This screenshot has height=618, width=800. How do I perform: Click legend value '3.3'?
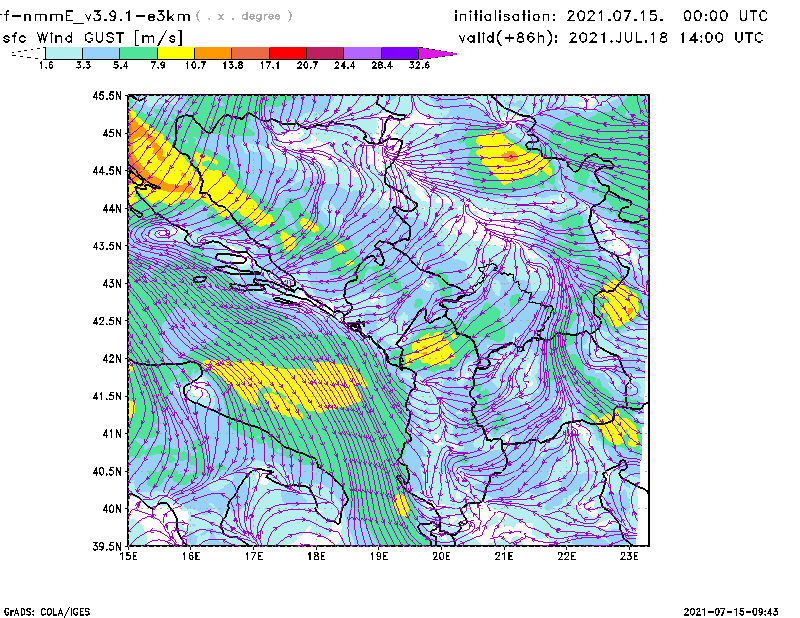(x=83, y=65)
